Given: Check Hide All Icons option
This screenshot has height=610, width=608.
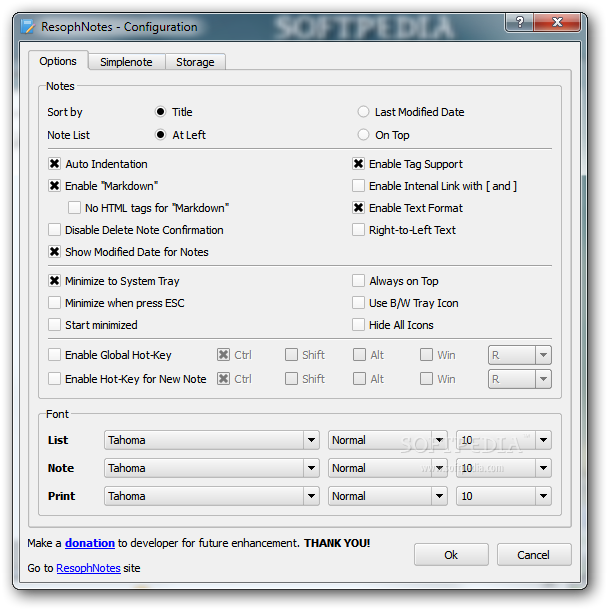Looking at the screenshot, I should [x=358, y=325].
